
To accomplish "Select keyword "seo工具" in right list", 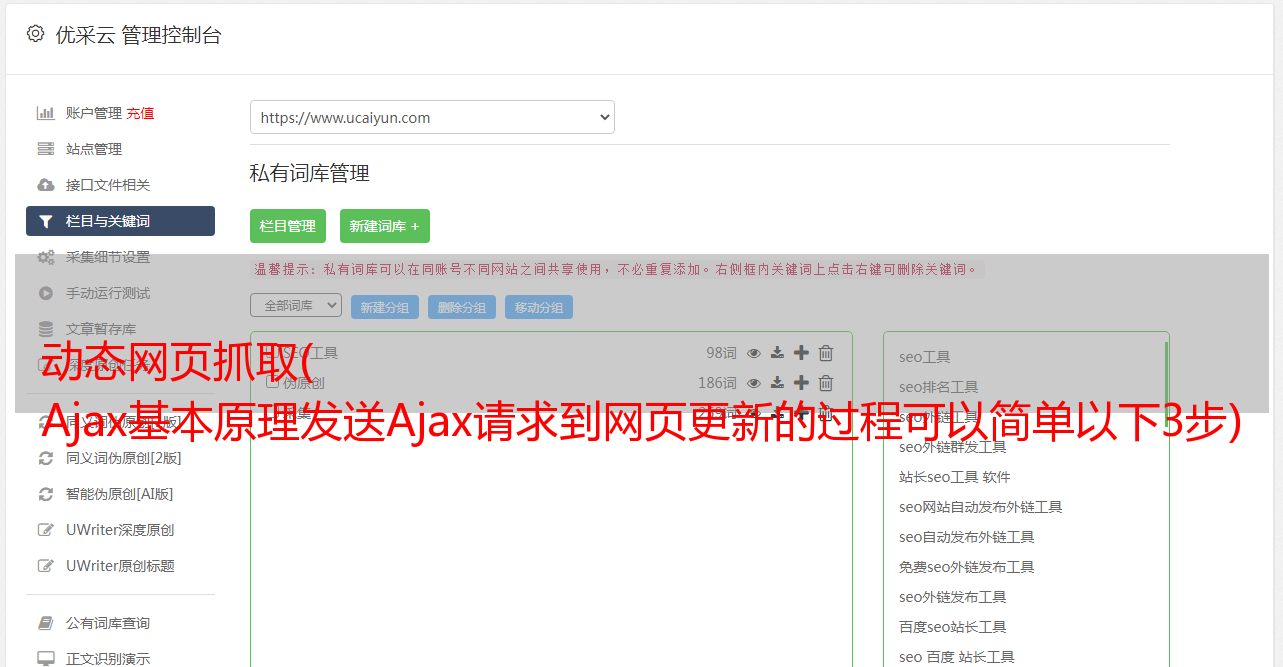I will [x=925, y=357].
